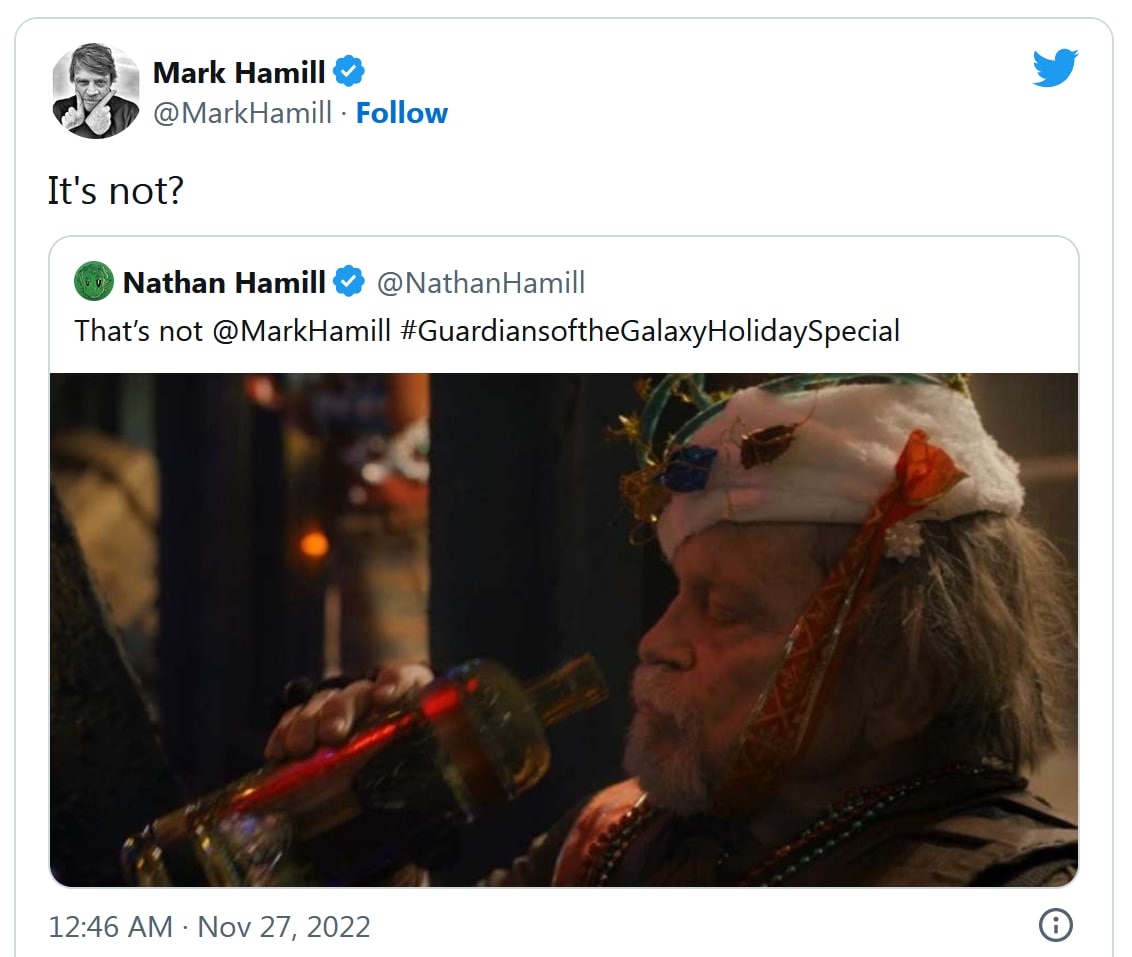Viewport: 1132px width, 957px height.
Task: Open Nathan Hamill's green avatar icon
Action: tap(94, 282)
